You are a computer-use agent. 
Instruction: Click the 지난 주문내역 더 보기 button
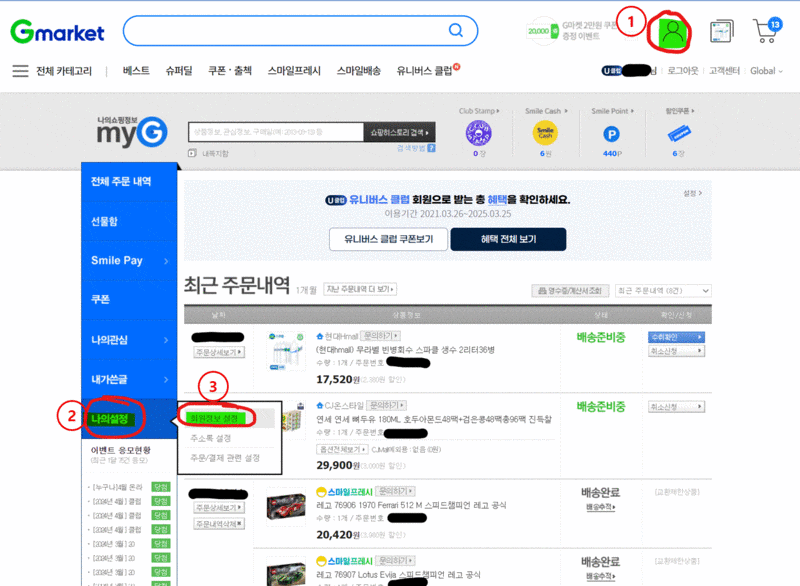coord(360,289)
